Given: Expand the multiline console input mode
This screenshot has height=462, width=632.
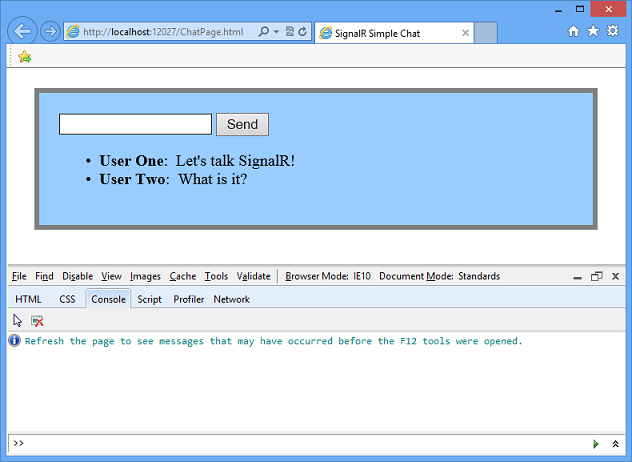Looking at the screenshot, I should 615,443.
